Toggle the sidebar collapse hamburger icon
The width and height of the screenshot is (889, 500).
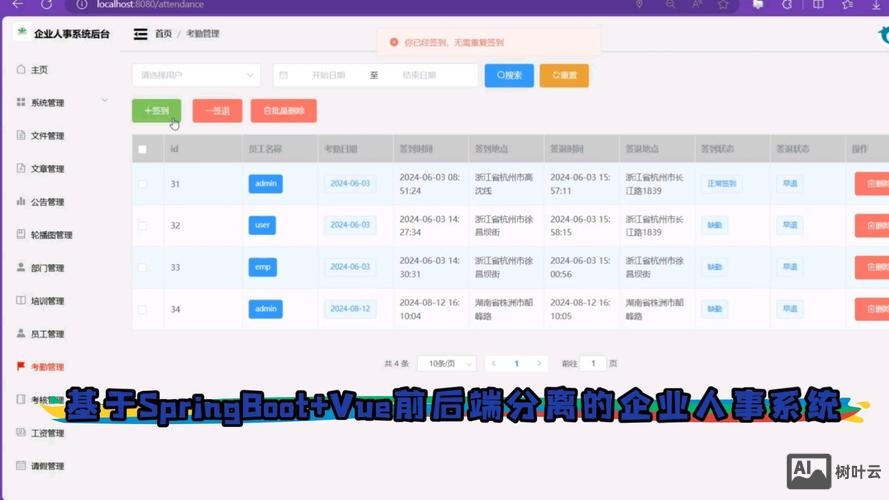tap(140, 34)
